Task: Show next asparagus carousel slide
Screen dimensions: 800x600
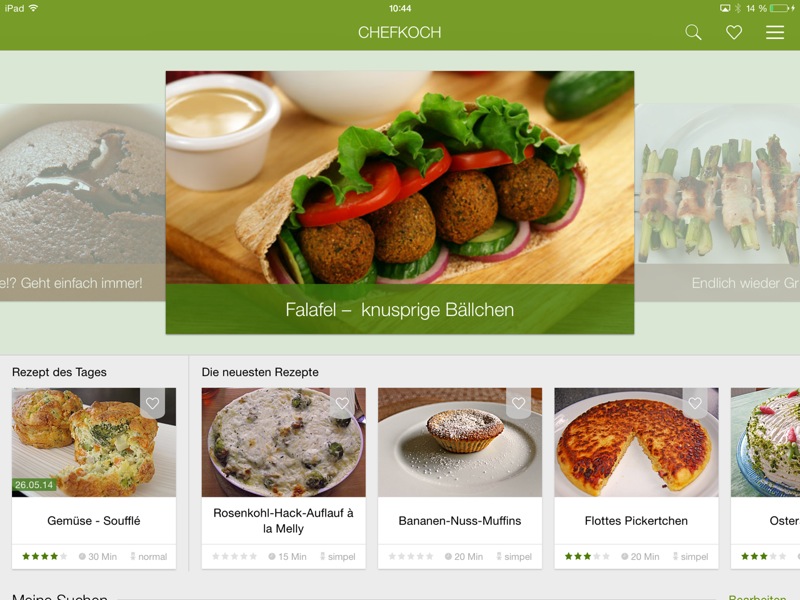Action: click(x=717, y=203)
